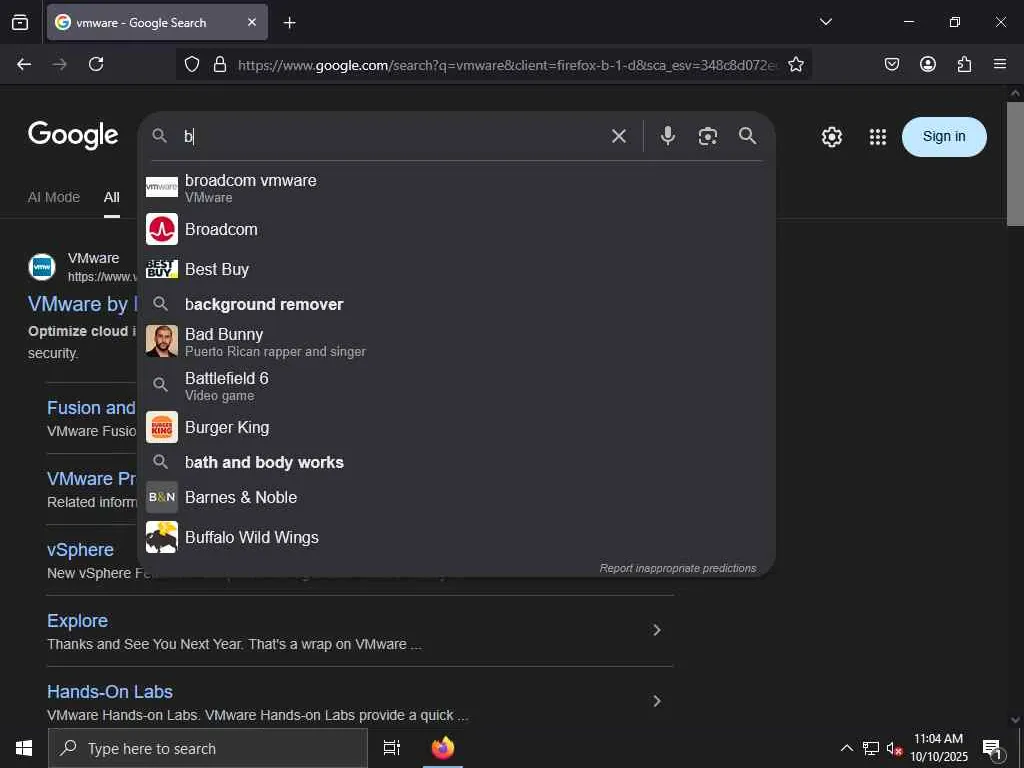Click the page vertical scrollbar thumb
The width and height of the screenshot is (1024, 768).
(x=1015, y=163)
